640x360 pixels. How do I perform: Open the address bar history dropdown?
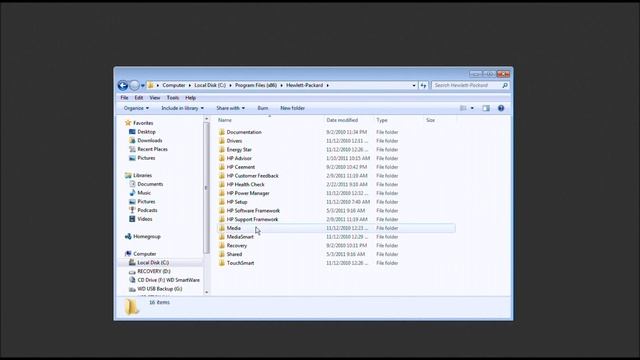coord(414,85)
